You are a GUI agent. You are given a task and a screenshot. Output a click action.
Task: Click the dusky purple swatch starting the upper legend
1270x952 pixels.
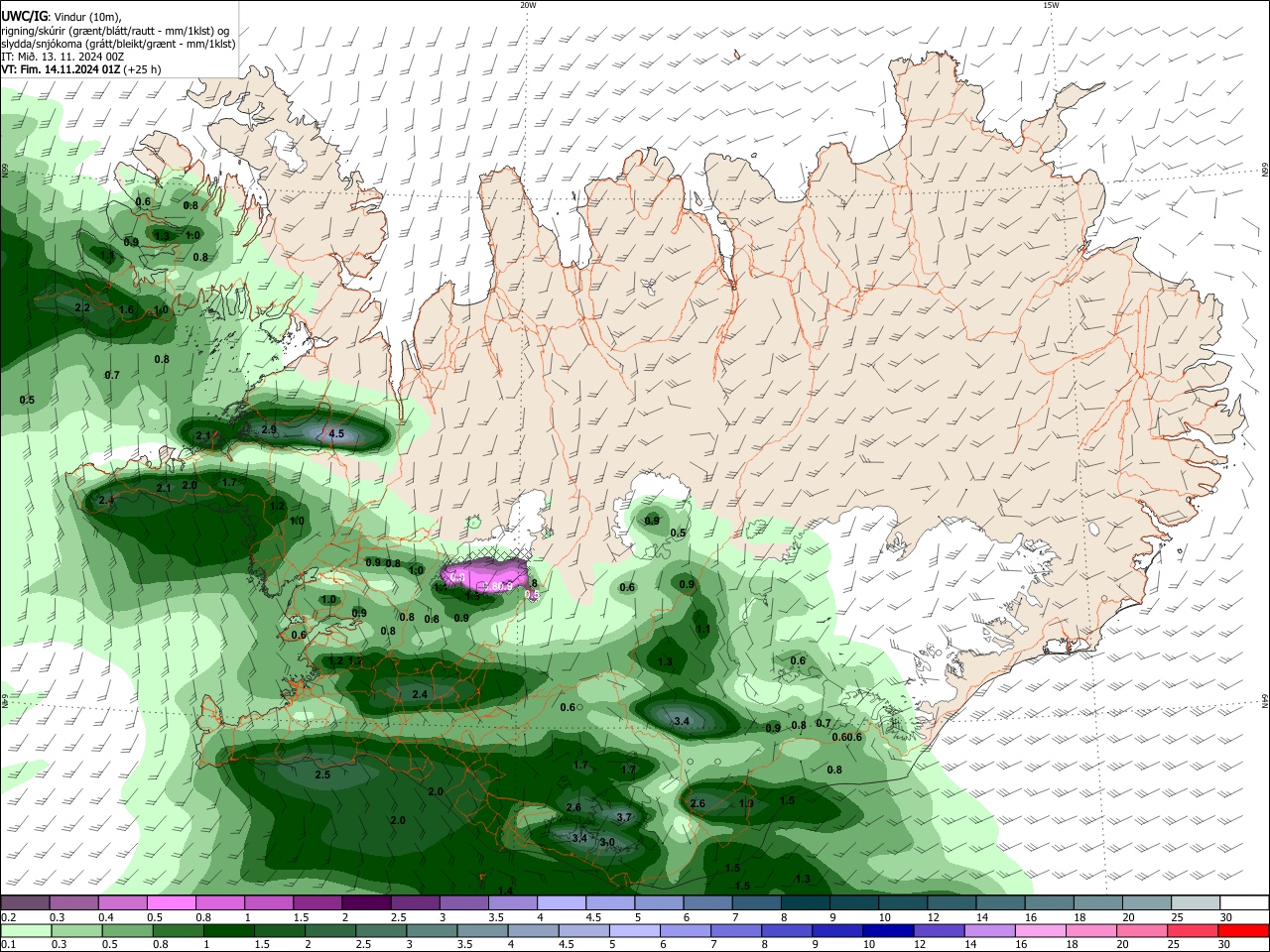click(25, 902)
